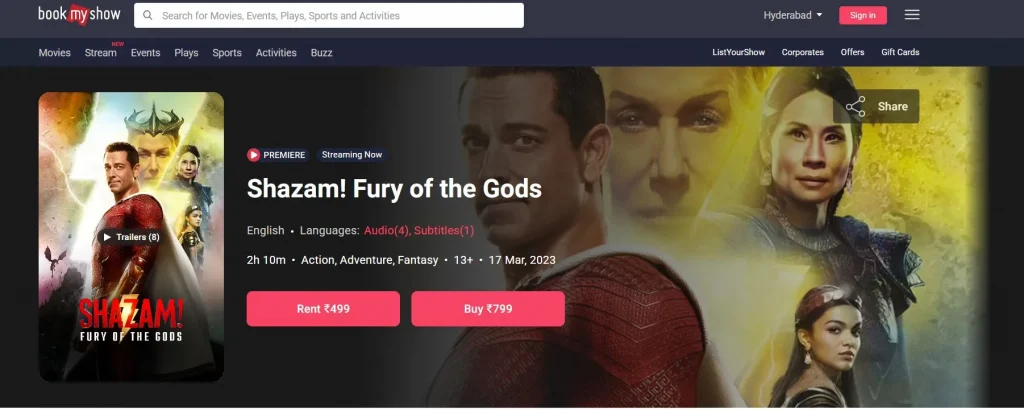Click the Shazam movie poster thumbnail
1024x410 pixels.
(x=131, y=237)
